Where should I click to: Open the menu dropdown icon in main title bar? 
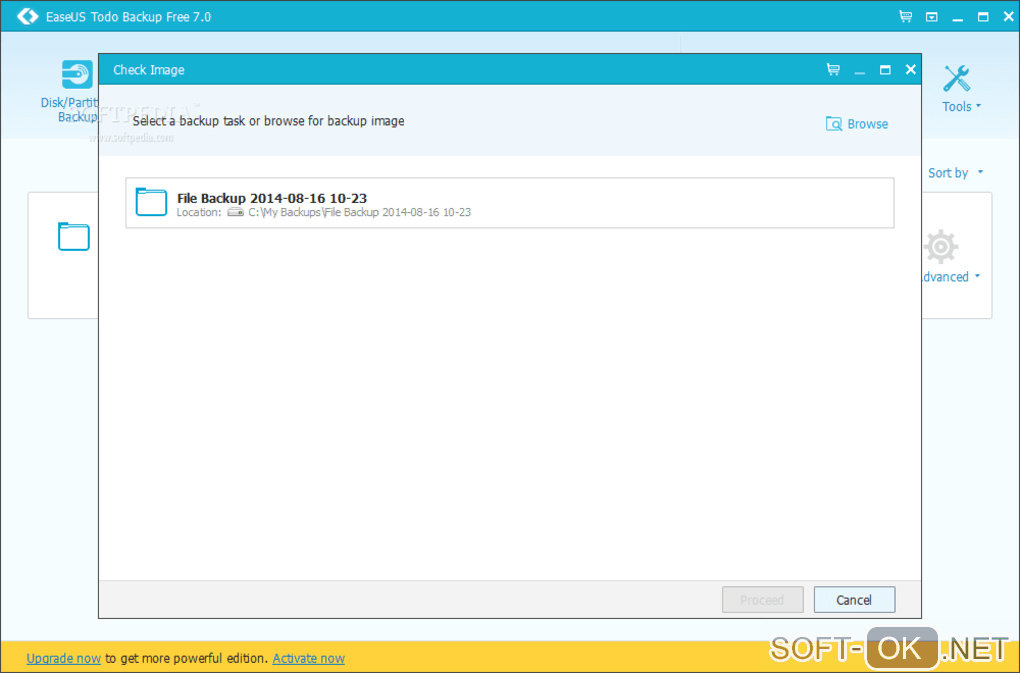(x=932, y=17)
